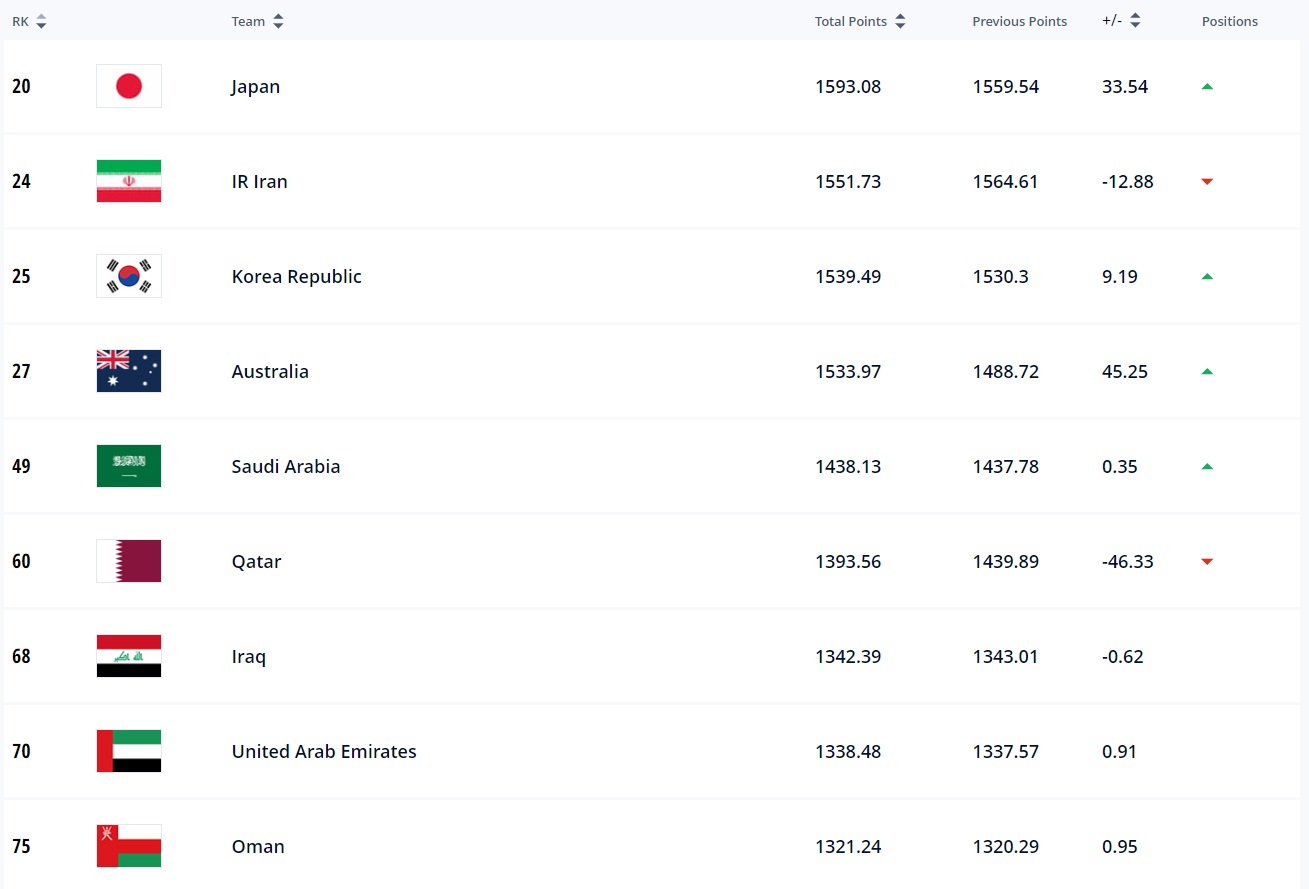Click the Qatar flag icon
The height and width of the screenshot is (889, 1309).
click(128, 561)
